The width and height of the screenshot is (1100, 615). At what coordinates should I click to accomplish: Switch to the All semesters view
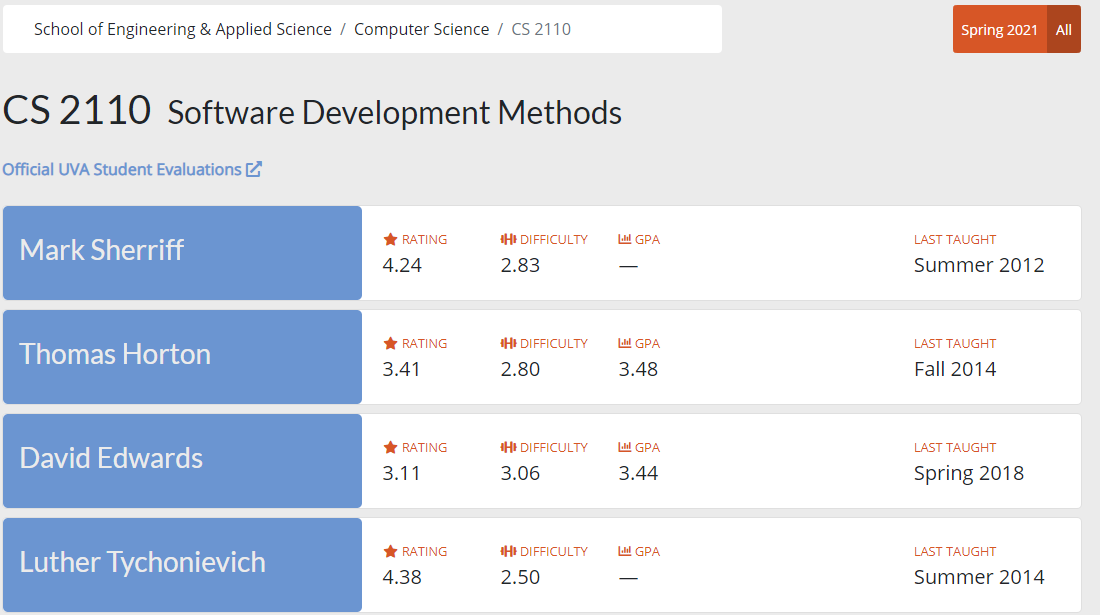1063,29
